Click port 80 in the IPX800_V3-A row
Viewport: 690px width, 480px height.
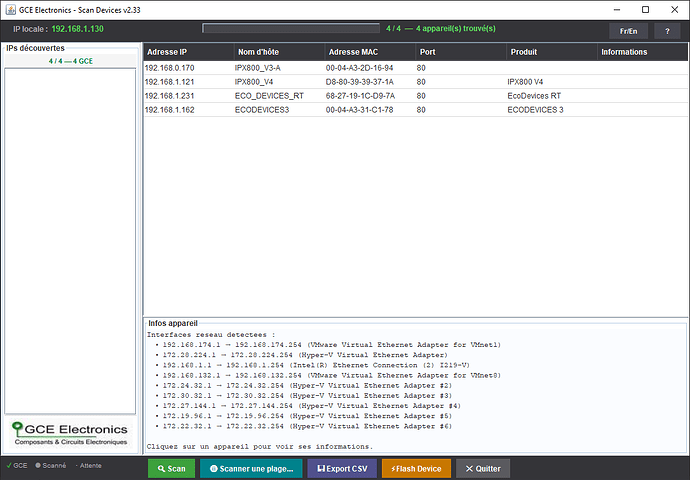point(421,68)
